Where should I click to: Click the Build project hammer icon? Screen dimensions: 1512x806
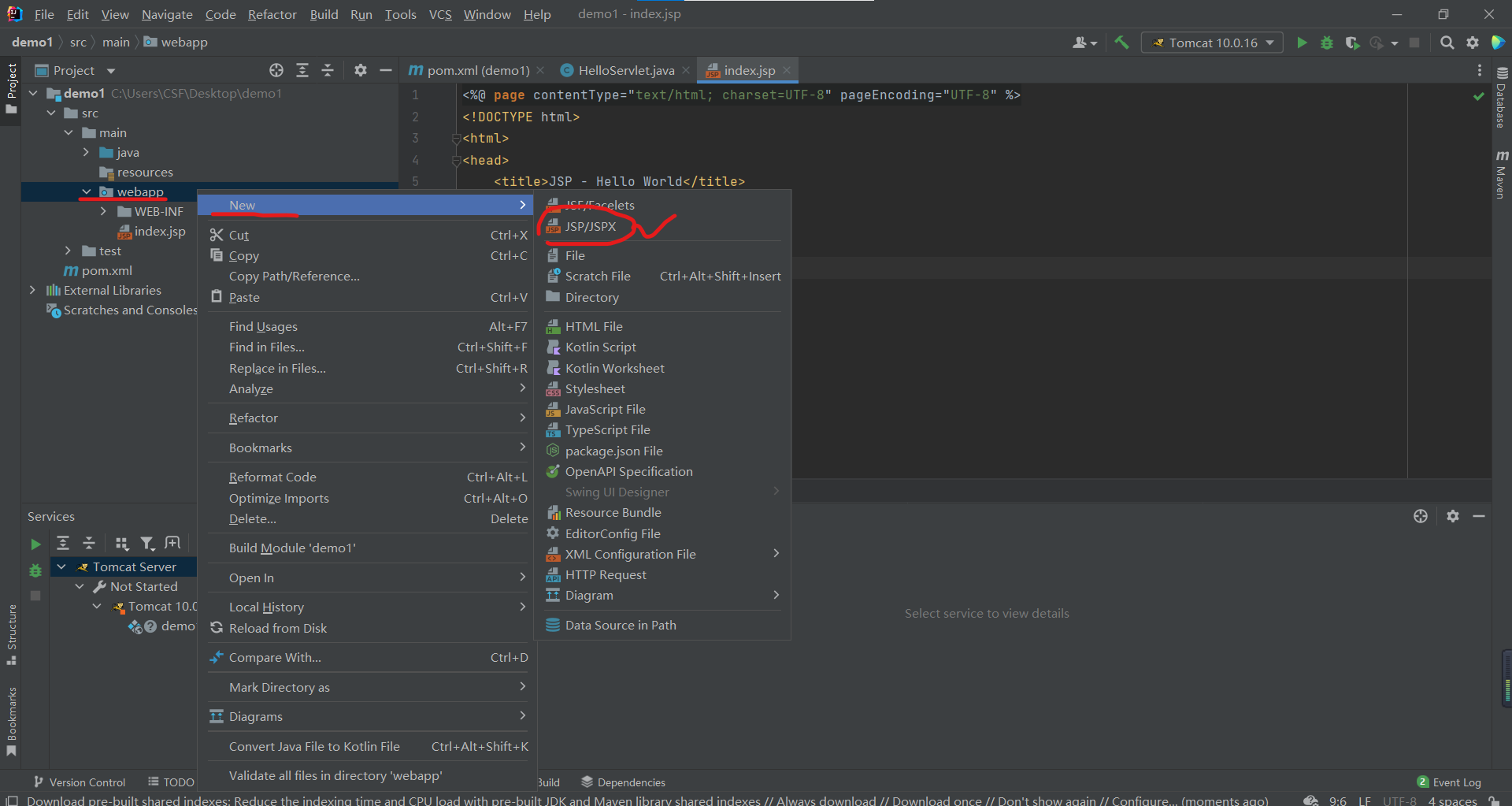(x=1122, y=43)
